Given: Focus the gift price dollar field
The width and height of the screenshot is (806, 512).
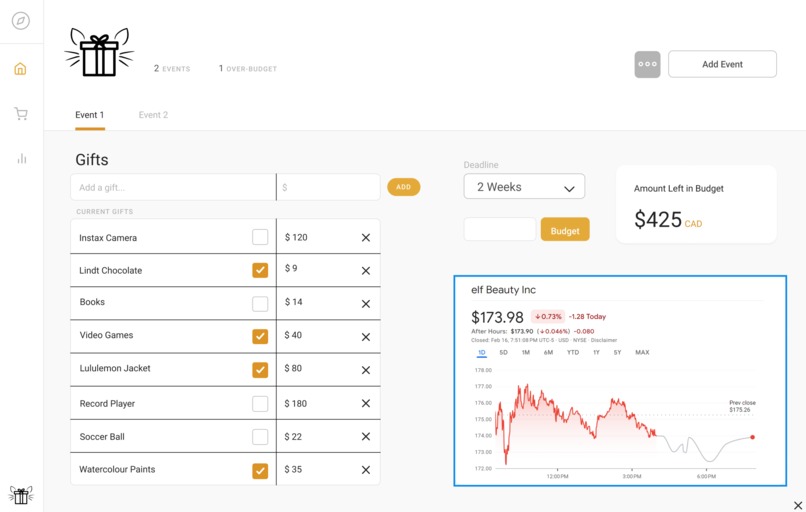Looking at the screenshot, I should pos(328,187).
